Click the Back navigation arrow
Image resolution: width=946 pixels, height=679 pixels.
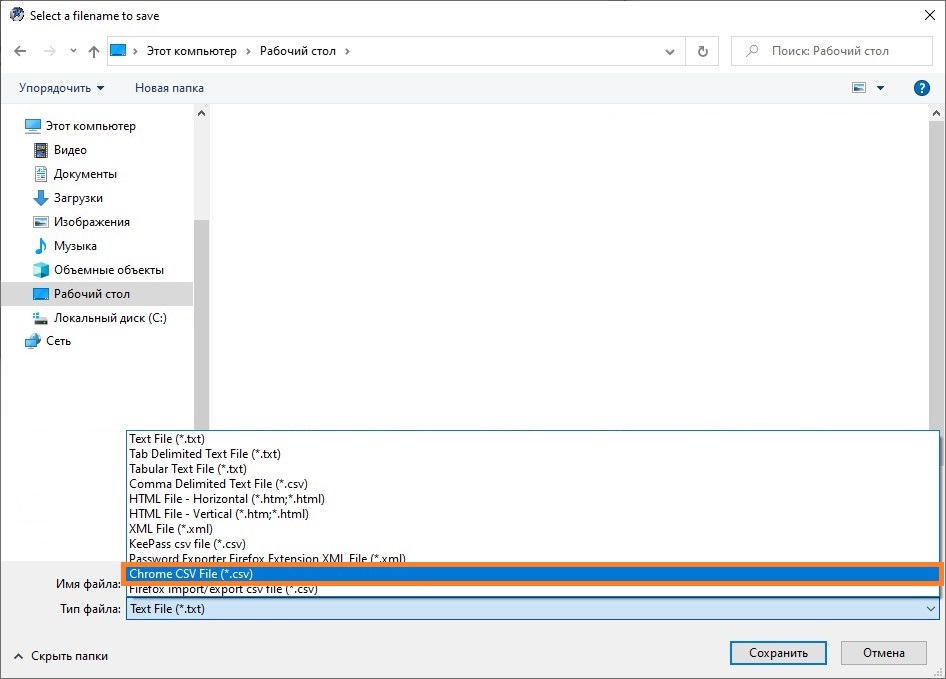pos(21,51)
